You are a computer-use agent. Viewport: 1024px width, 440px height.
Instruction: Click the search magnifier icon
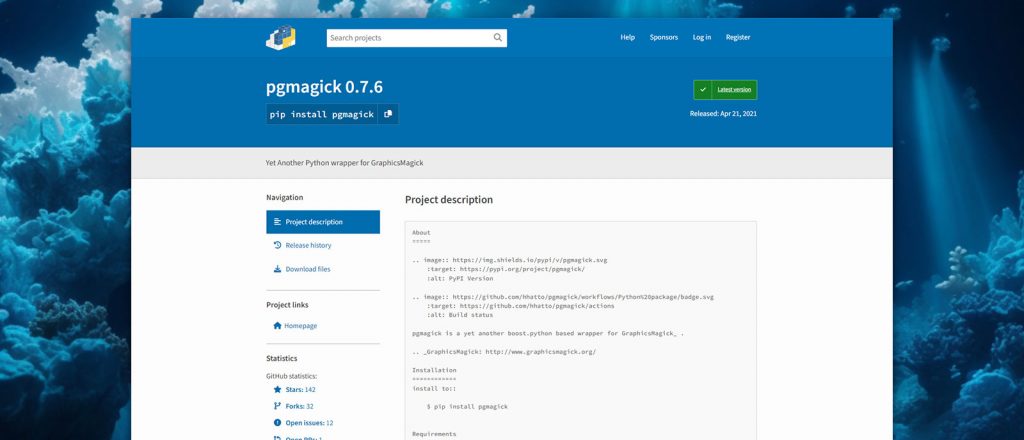pyautogui.click(x=498, y=38)
